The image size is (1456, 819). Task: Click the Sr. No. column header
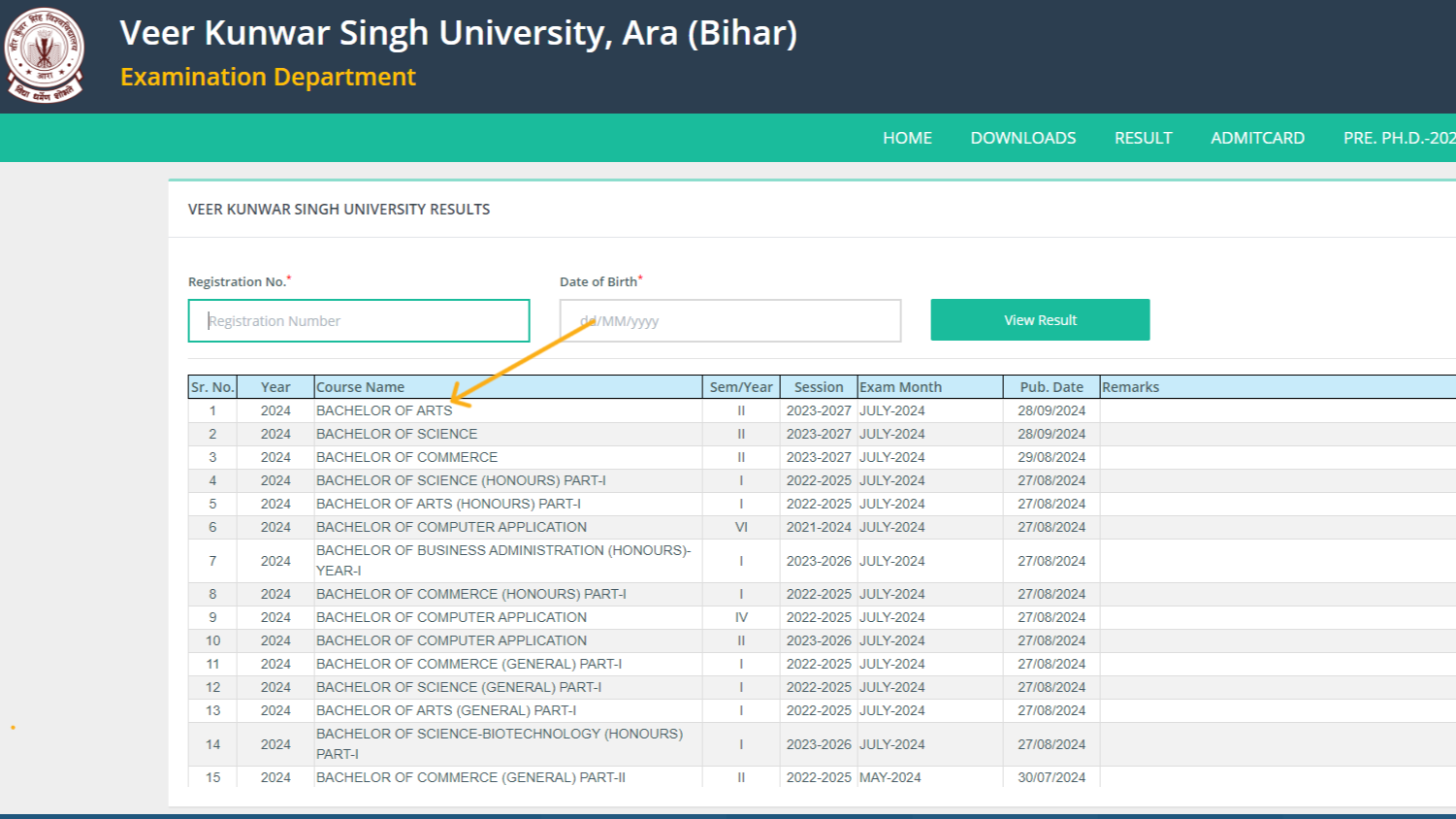[212, 387]
